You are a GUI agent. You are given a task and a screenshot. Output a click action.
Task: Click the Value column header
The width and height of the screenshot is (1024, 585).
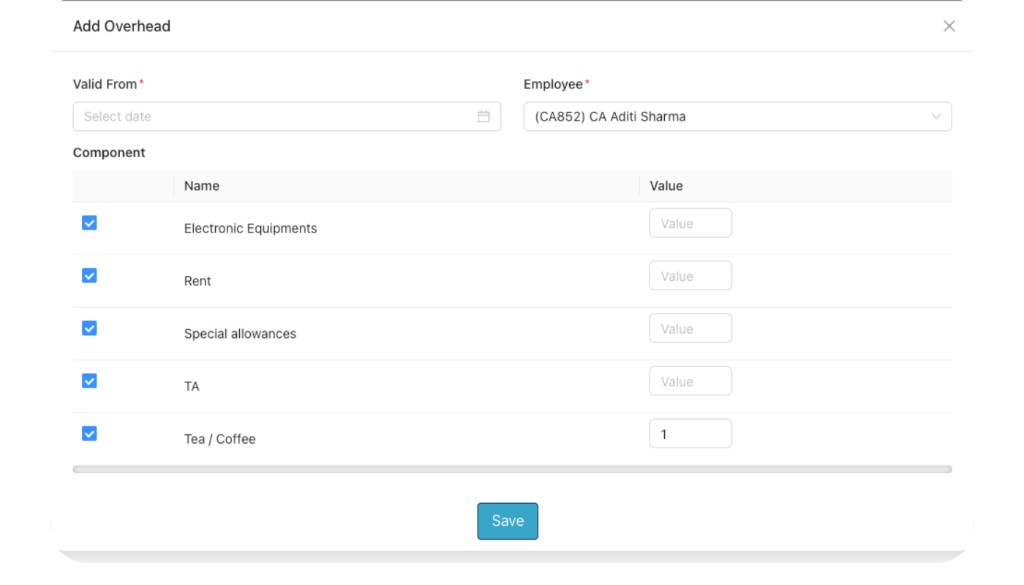pyautogui.click(x=666, y=185)
